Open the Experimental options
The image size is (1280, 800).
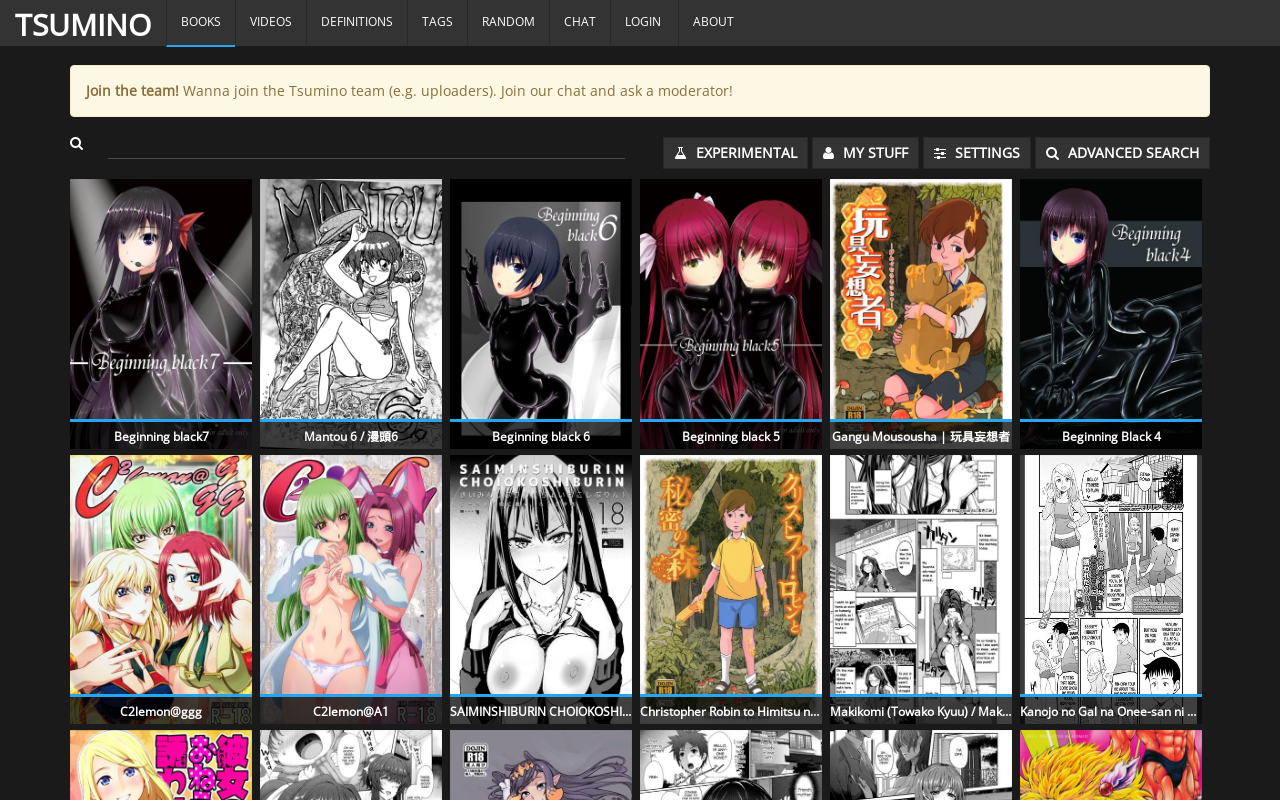735,153
